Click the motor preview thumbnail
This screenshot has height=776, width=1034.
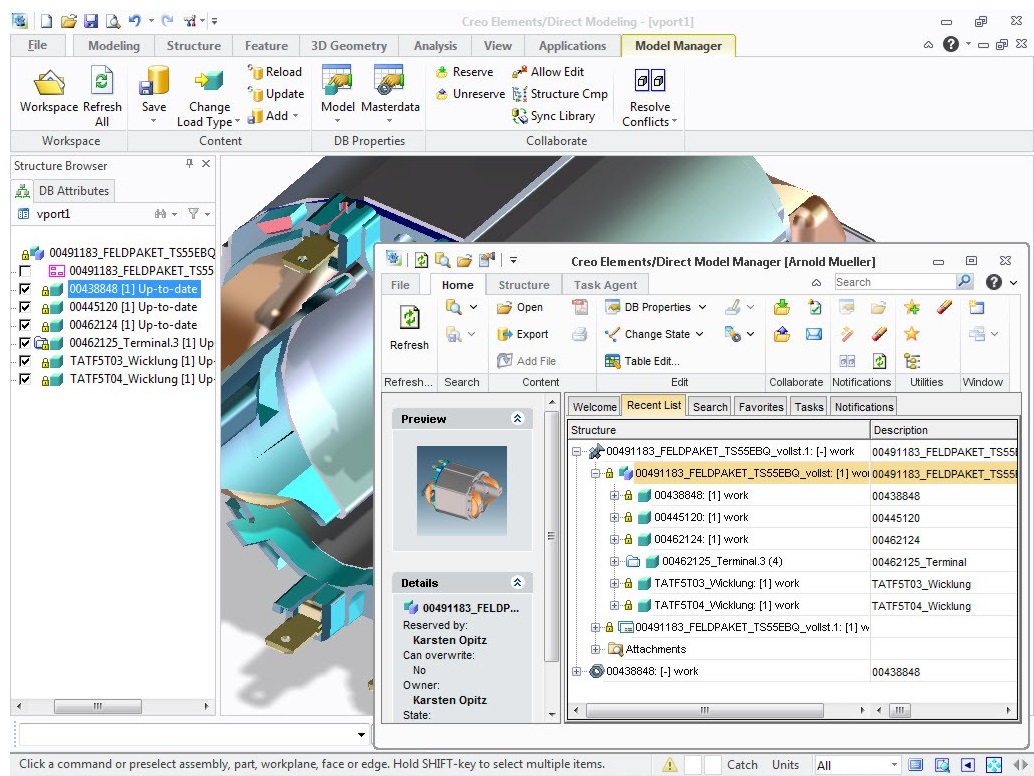(462, 490)
